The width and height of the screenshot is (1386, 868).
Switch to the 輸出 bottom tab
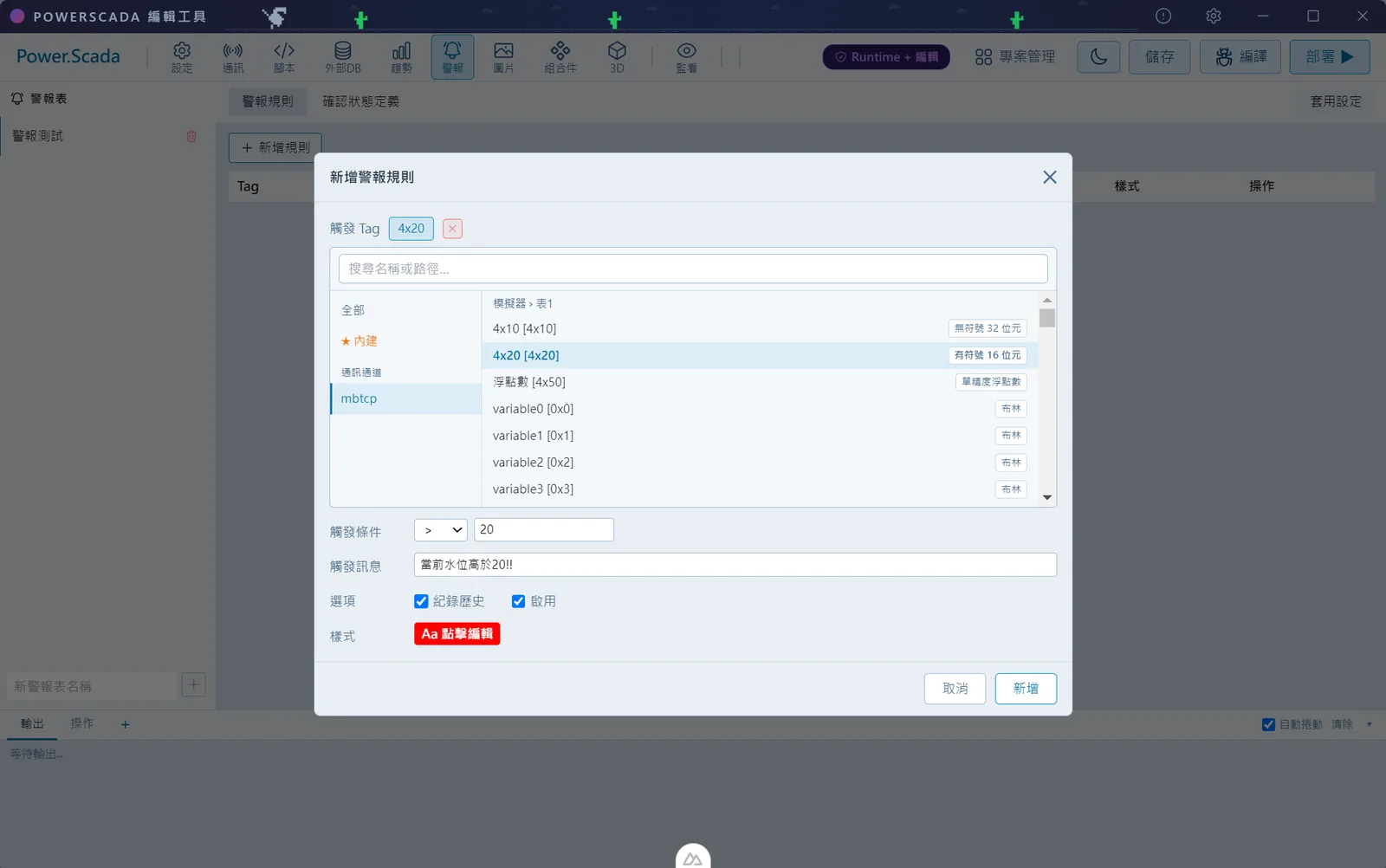pyautogui.click(x=32, y=723)
